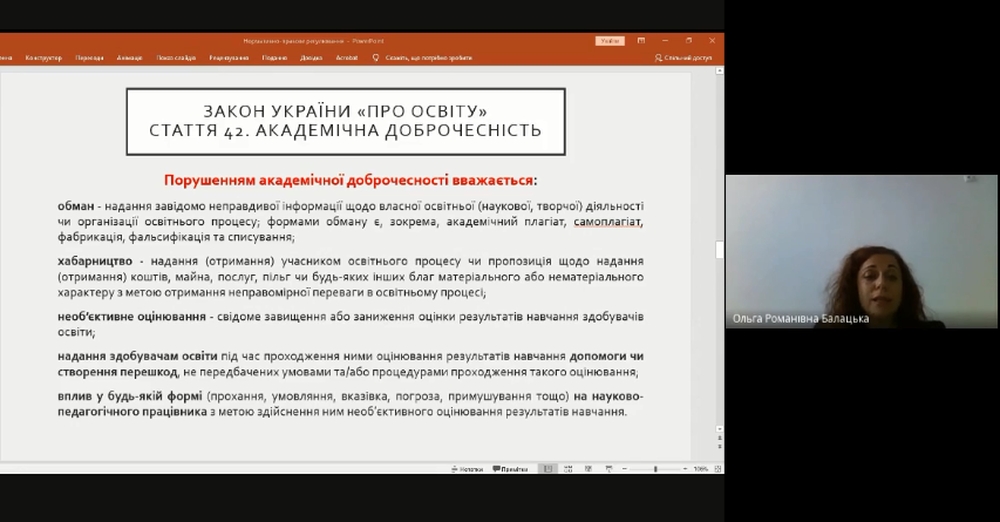The image size is (1000, 522).
Task: Click the vertical scrollbar up arrow
Action: (x=719, y=71)
